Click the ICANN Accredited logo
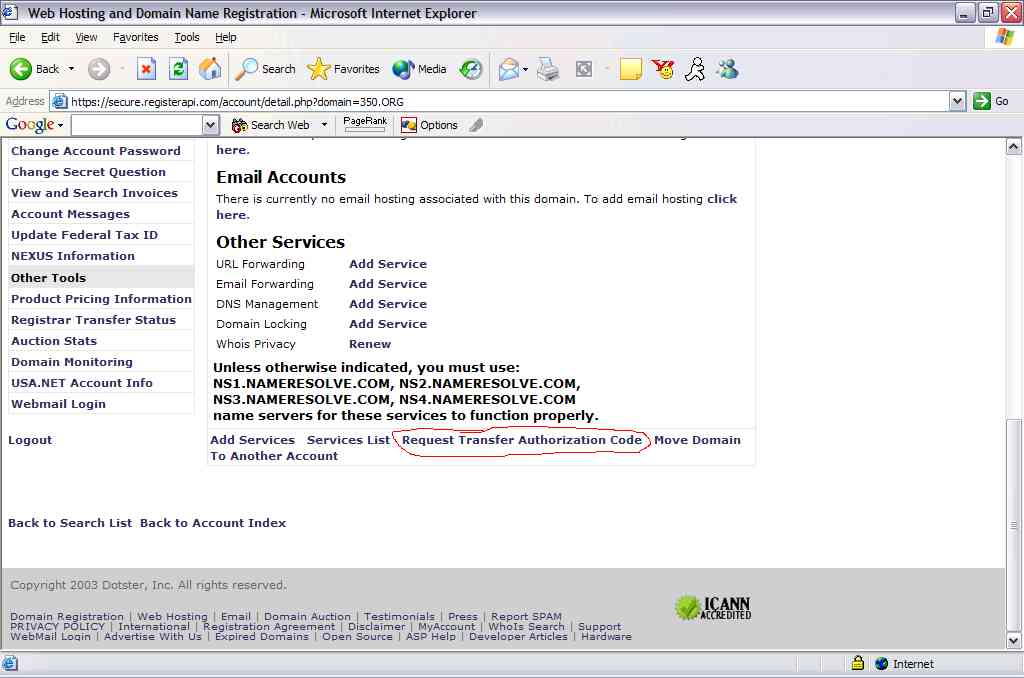Viewport: 1024px width, 678px height. click(x=712, y=607)
